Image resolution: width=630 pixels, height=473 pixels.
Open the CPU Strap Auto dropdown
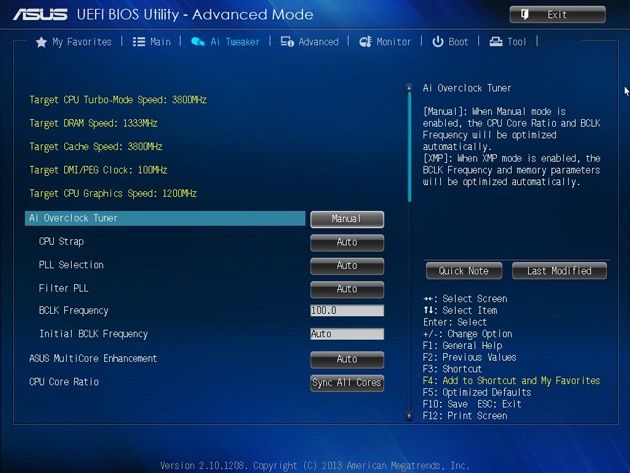click(x=347, y=242)
